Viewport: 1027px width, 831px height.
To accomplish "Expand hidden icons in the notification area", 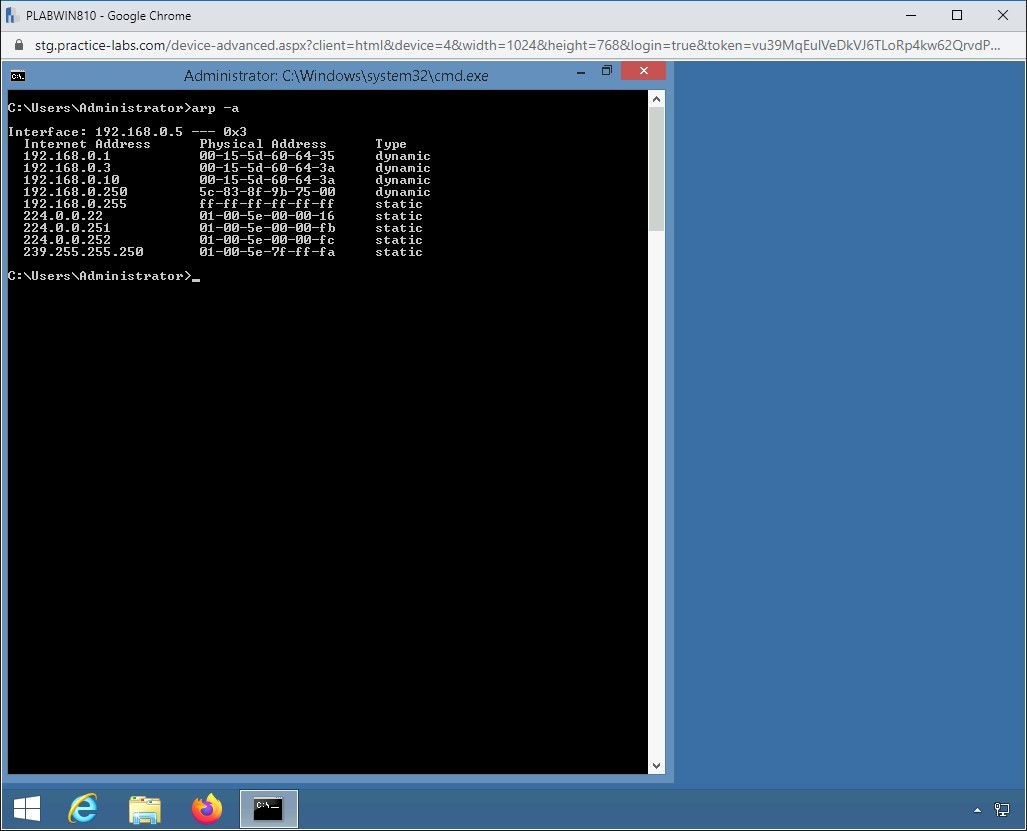I will click(x=977, y=808).
